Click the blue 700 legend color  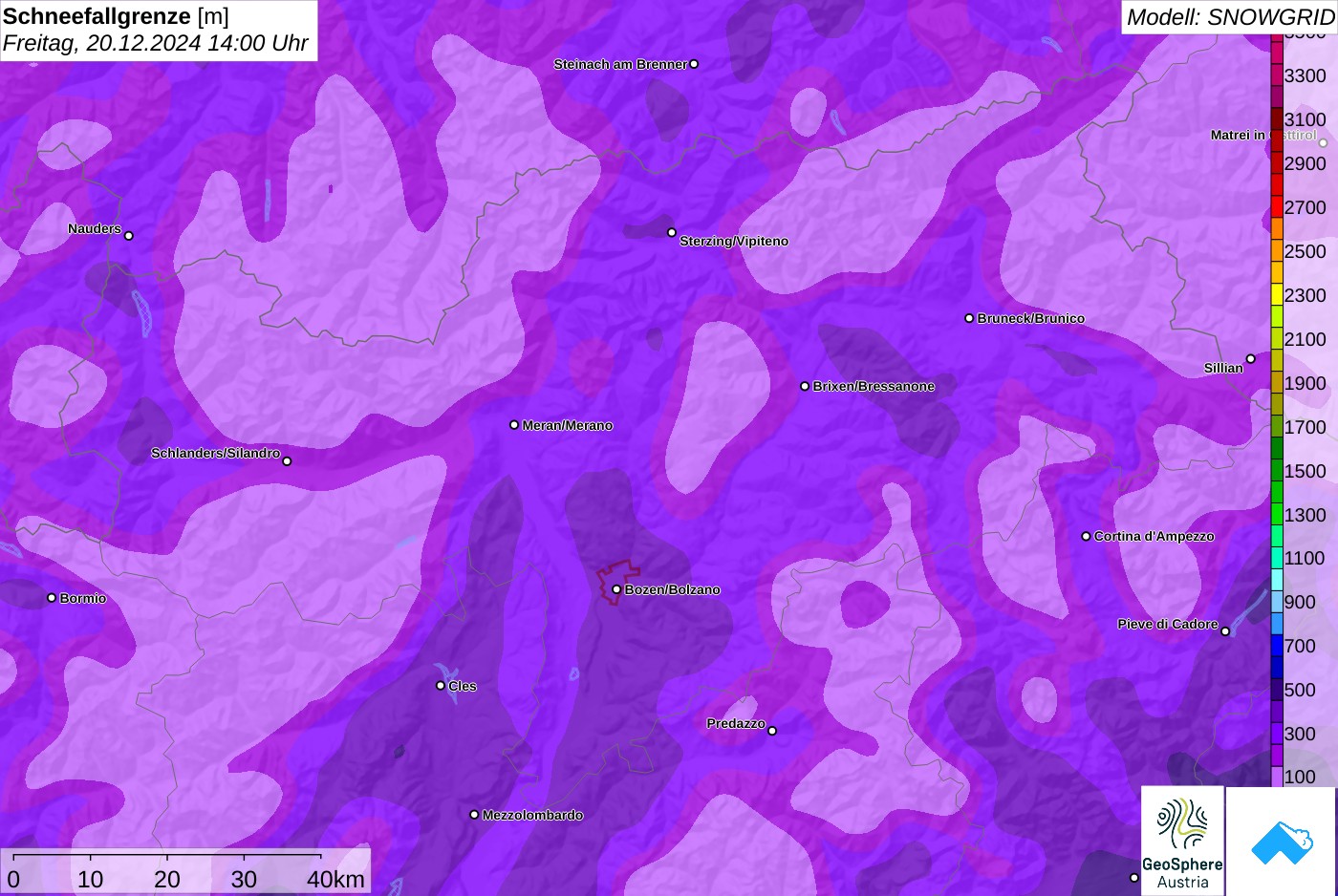coord(1277,647)
